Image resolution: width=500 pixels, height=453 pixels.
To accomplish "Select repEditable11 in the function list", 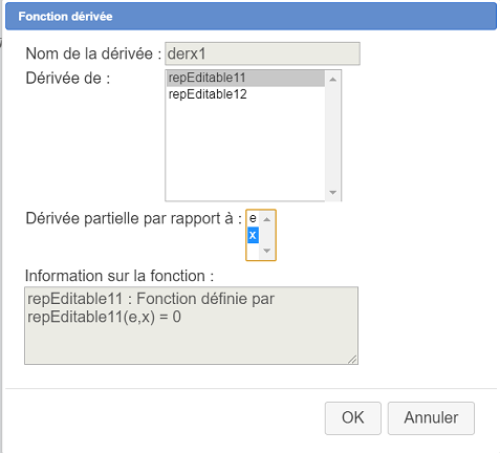I will click(246, 78).
